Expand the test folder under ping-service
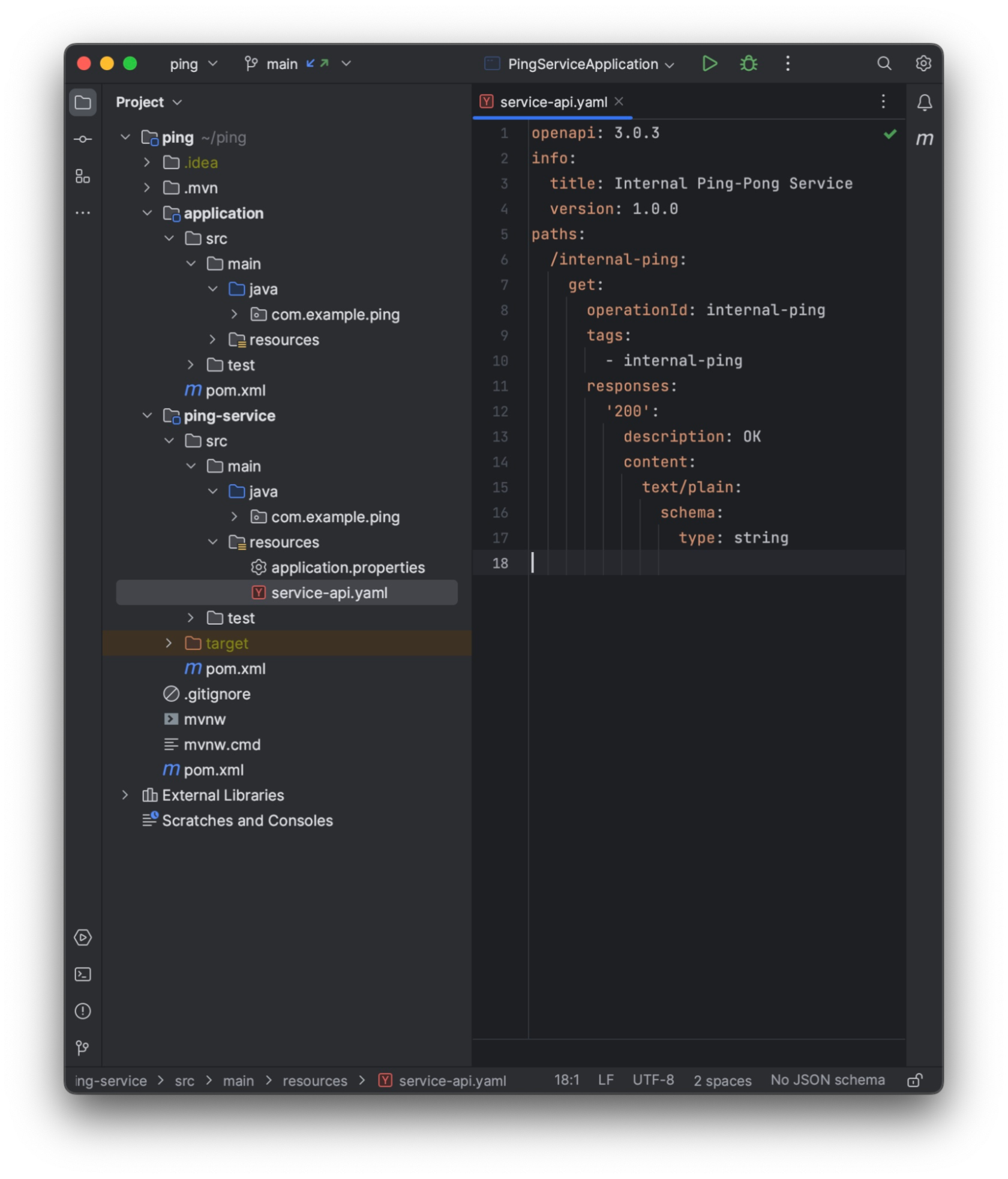The image size is (1008, 1179). click(190, 617)
